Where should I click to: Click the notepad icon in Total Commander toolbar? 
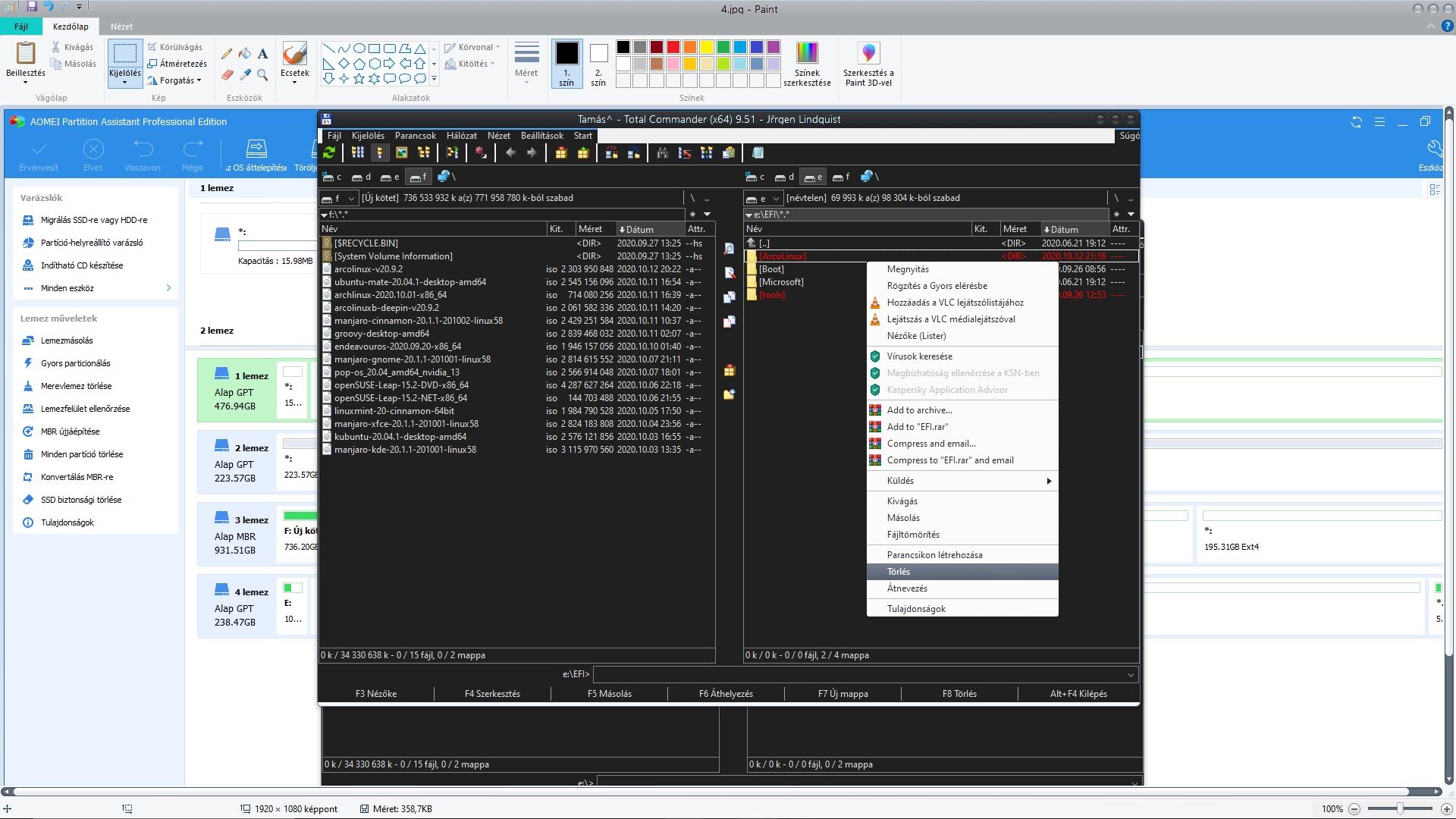(757, 152)
